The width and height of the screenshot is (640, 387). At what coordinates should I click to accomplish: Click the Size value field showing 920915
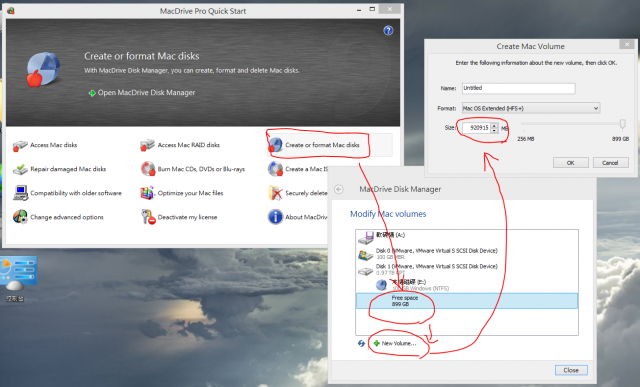477,128
